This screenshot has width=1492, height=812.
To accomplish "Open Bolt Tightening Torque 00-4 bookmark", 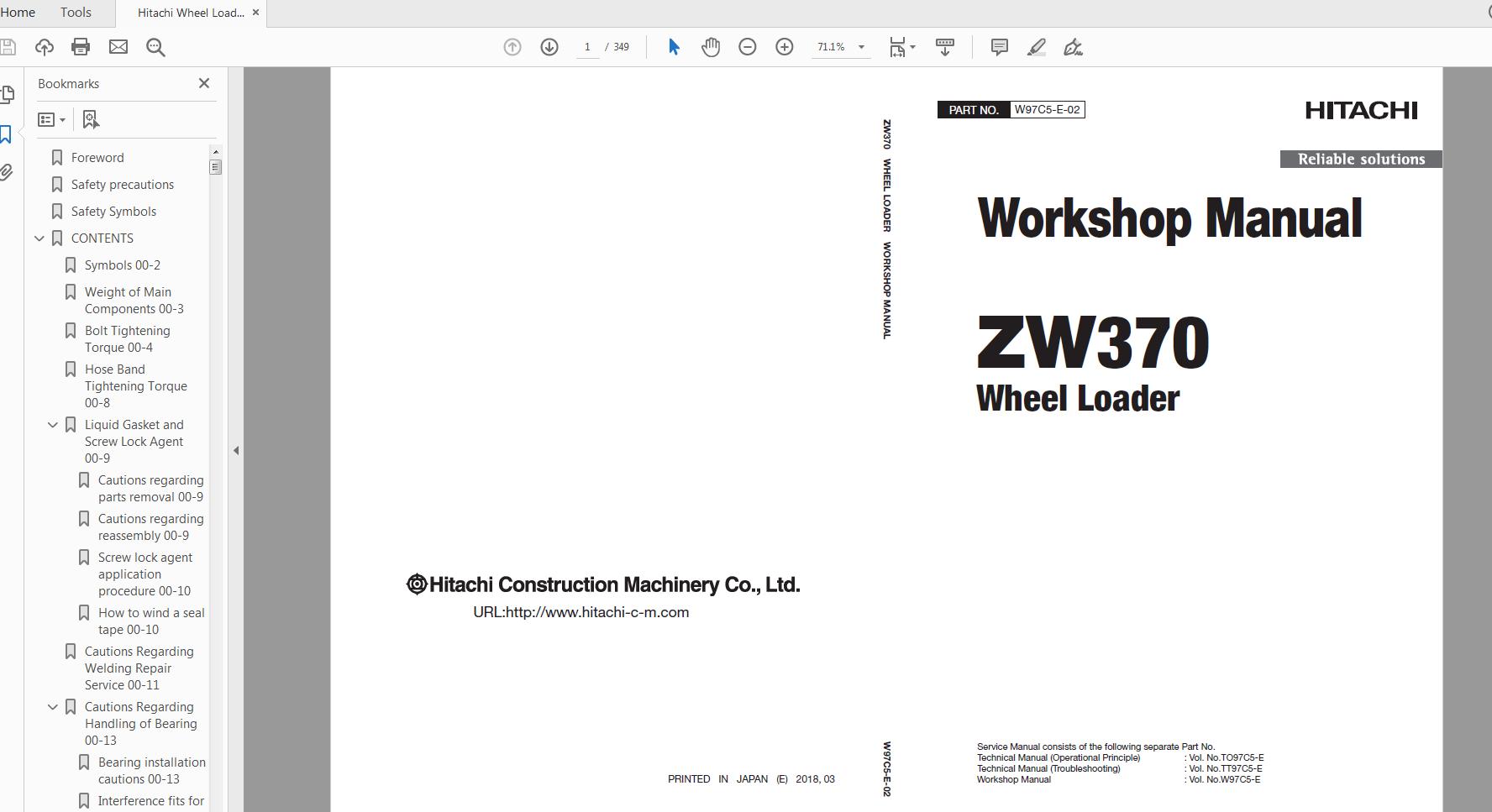I will pyautogui.click(x=128, y=339).
